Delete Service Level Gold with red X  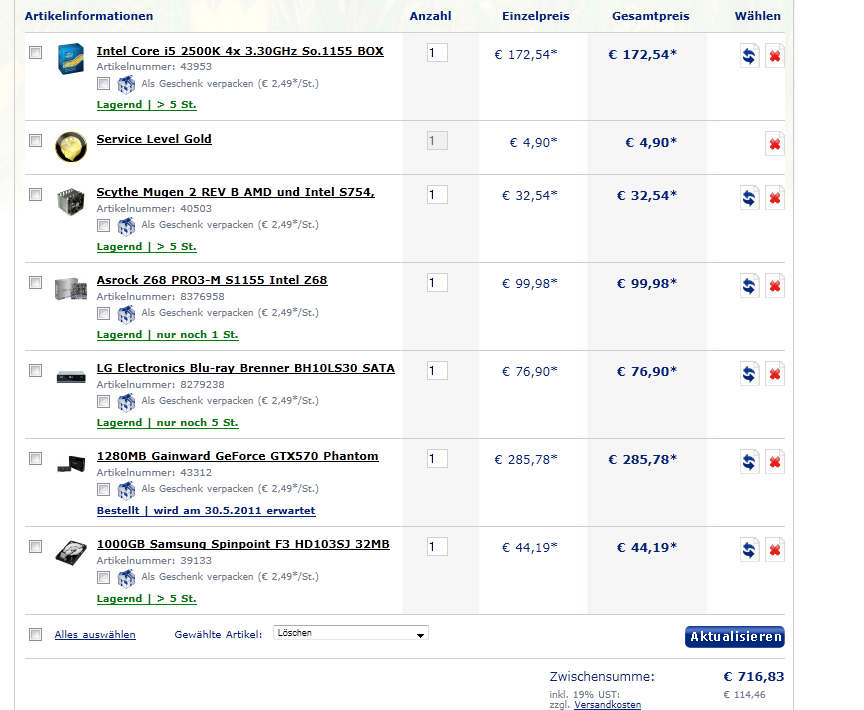pos(775,144)
